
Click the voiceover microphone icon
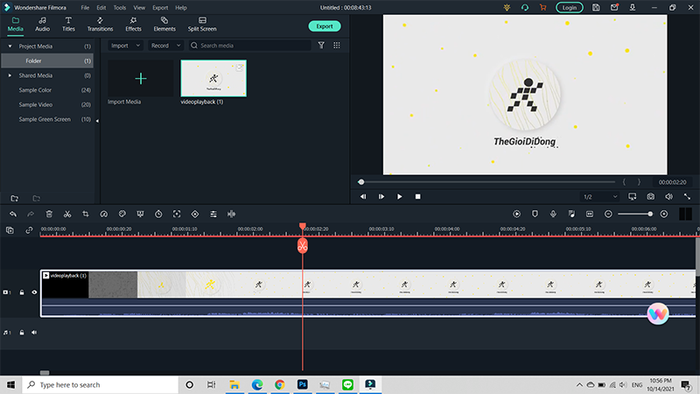(x=553, y=214)
